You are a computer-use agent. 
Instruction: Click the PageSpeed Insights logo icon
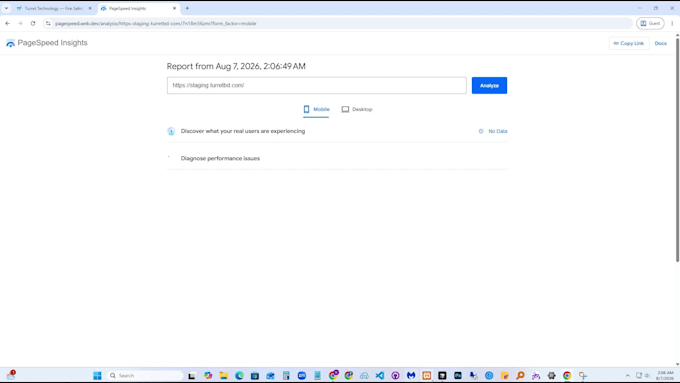10,43
